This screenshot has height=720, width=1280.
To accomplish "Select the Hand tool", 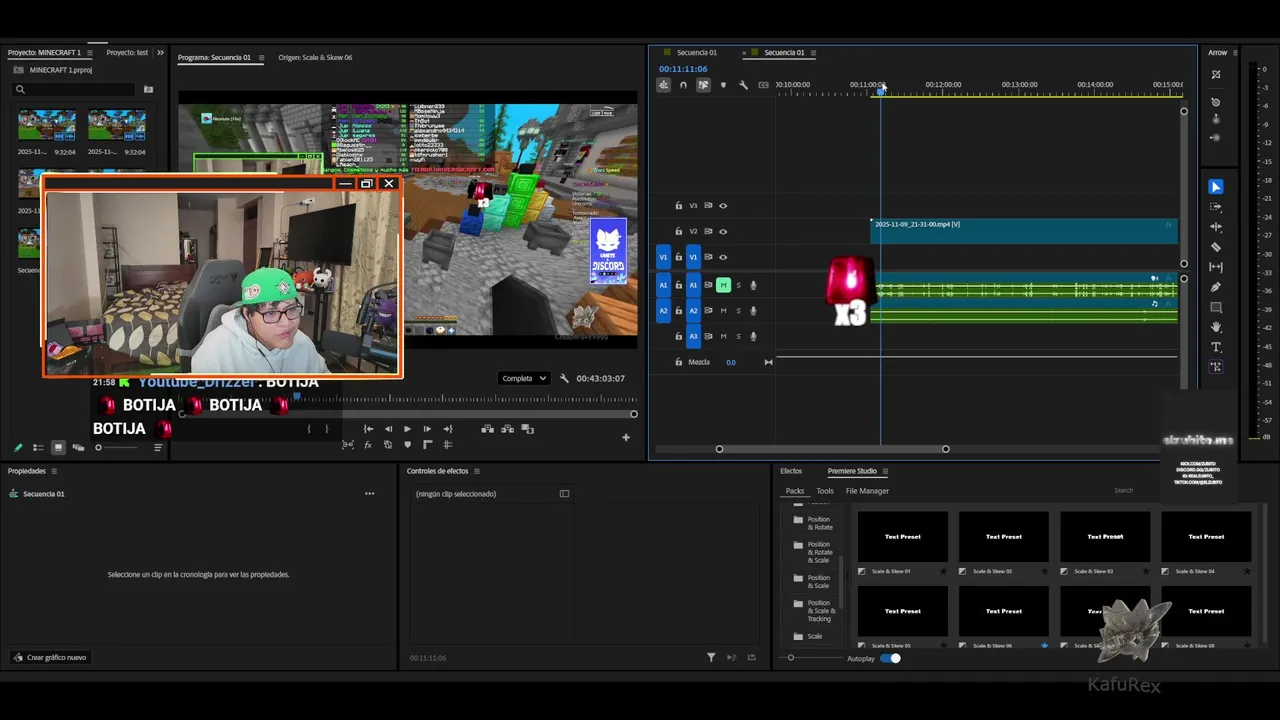I will click(1216, 327).
